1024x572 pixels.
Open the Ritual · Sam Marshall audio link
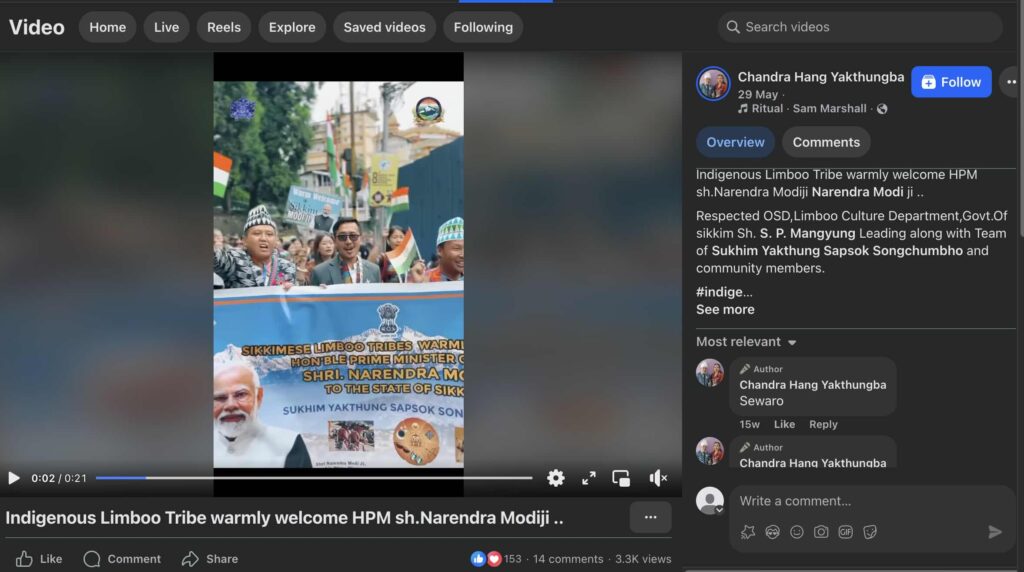(809, 108)
